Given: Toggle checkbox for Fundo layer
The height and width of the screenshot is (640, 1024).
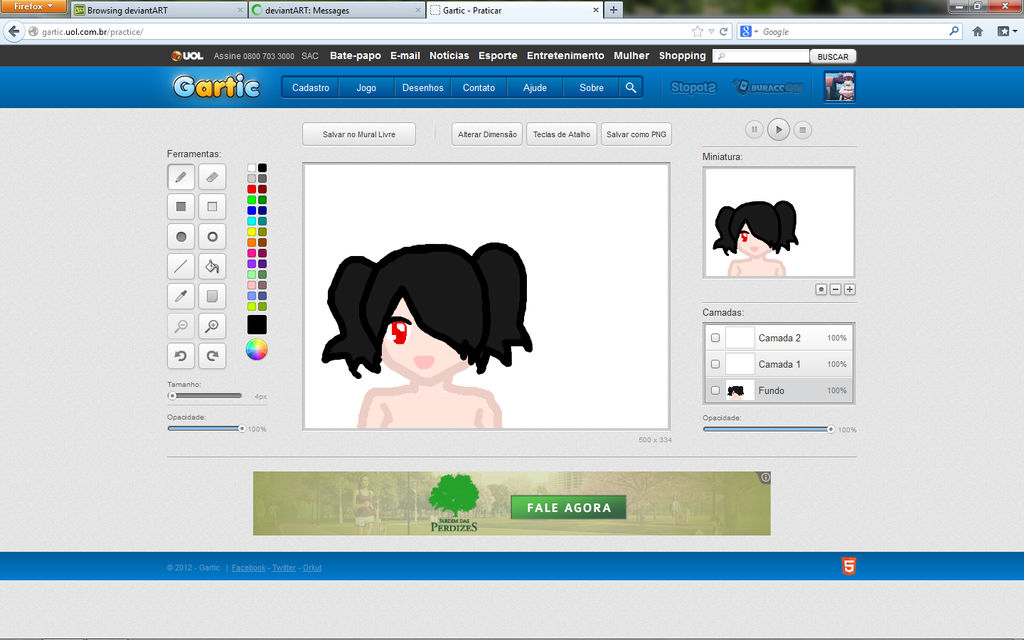Looking at the screenshot, I should tap(715, 391).
